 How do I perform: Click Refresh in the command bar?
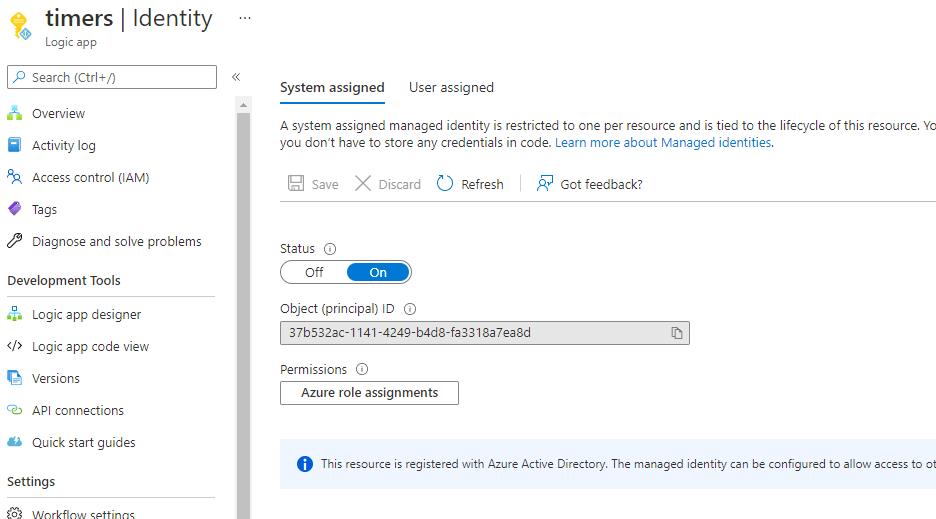471,184
